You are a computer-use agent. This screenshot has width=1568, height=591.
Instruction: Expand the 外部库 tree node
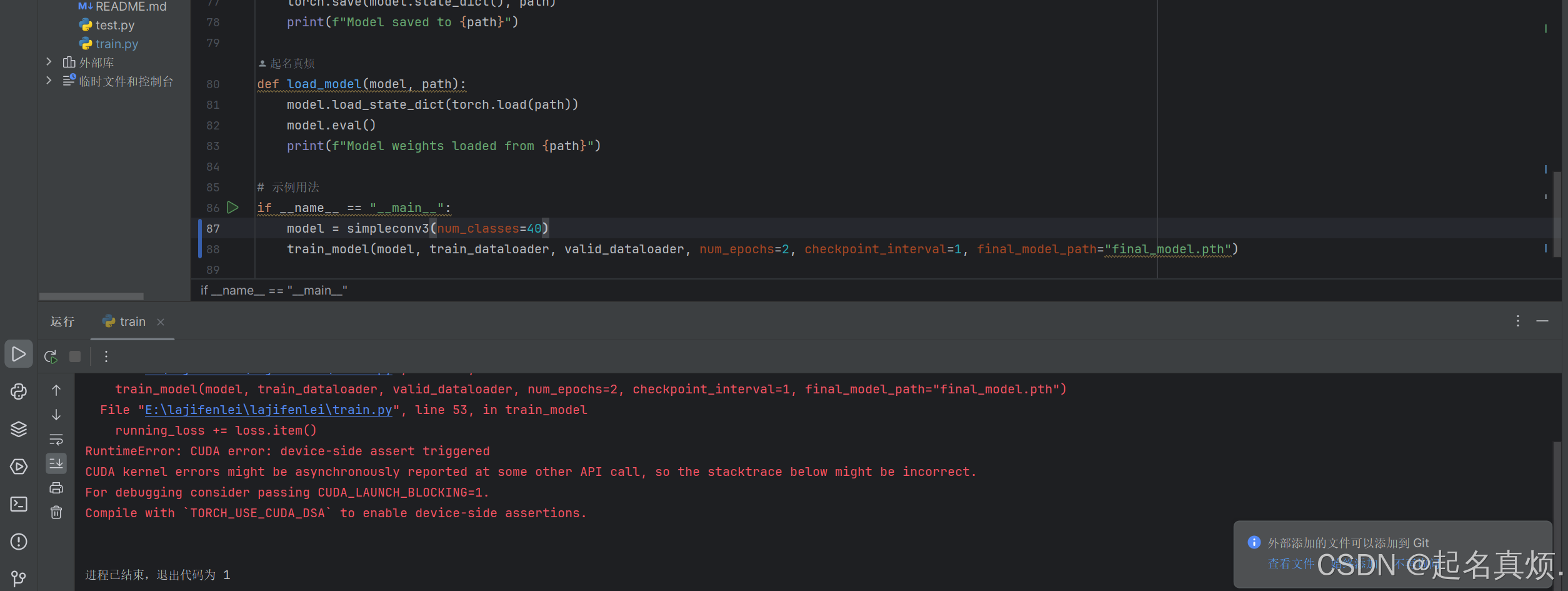click(x=49, y=62)
